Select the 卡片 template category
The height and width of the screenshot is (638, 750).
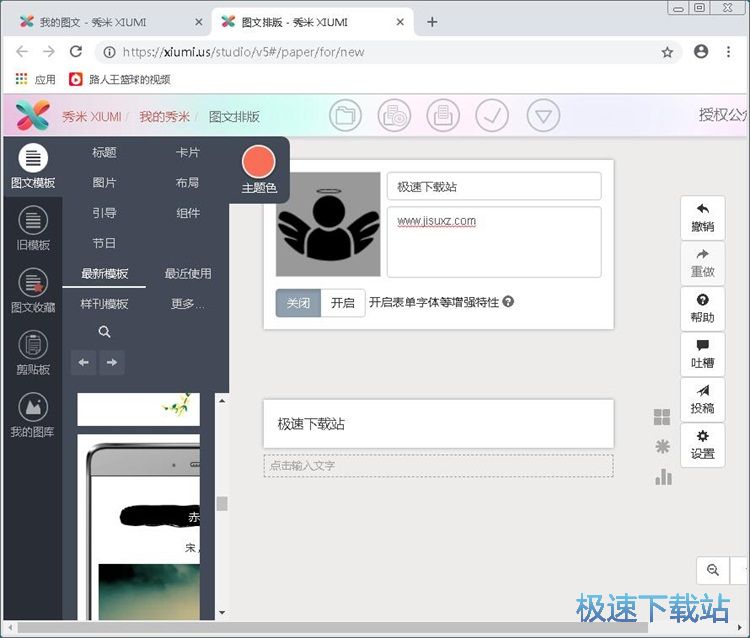188,153
